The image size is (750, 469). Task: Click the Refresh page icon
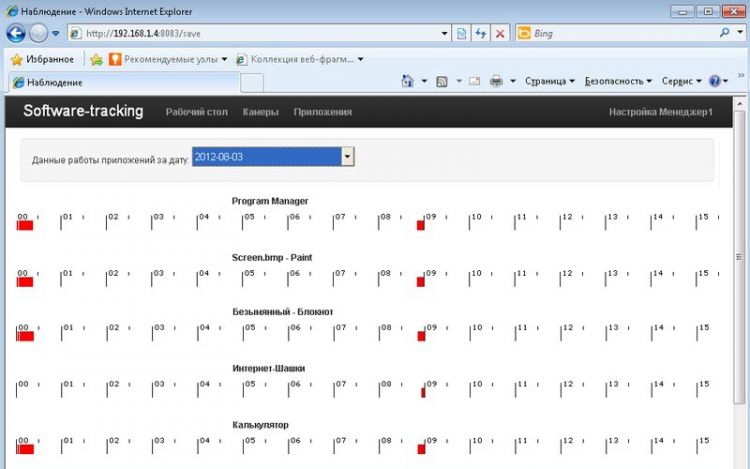coord(481,33)
